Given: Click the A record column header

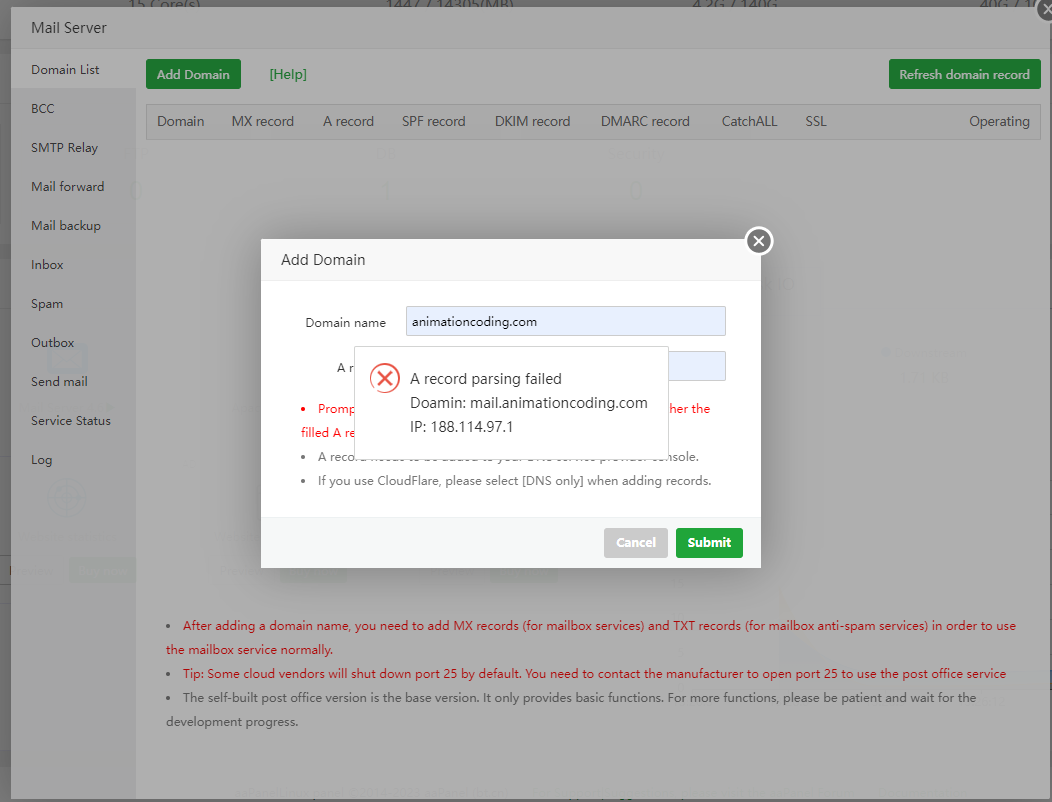Looking at the screenshot, I should (348, 121).
